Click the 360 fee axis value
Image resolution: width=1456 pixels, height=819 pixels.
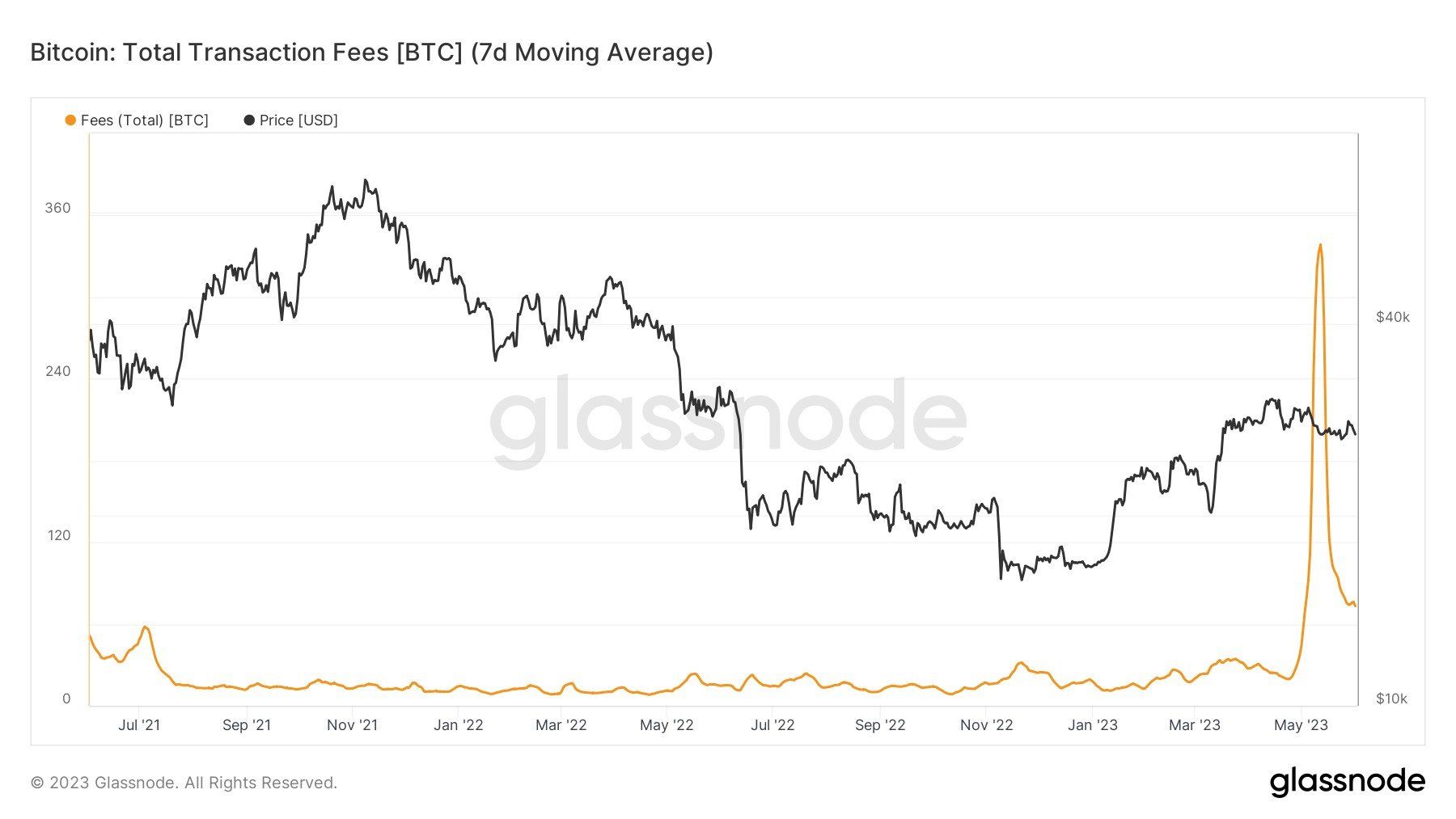coord(57,209)
